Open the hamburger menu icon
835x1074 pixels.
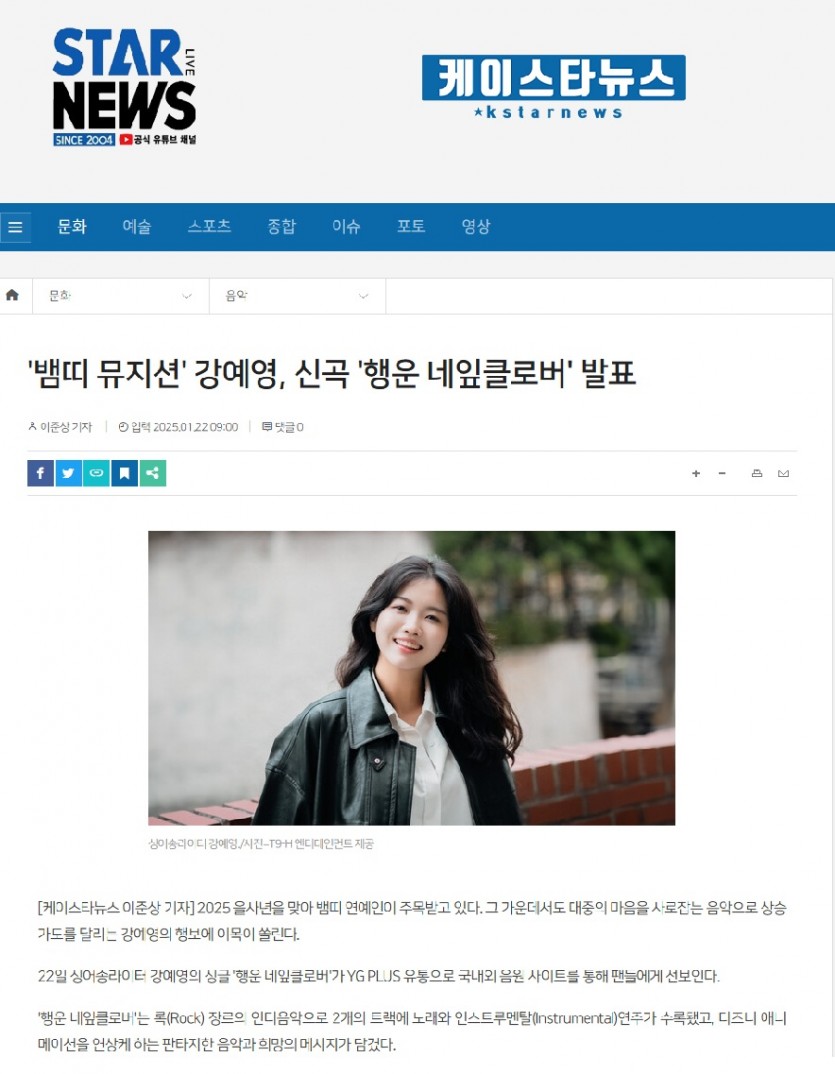(x=15, y=227)
